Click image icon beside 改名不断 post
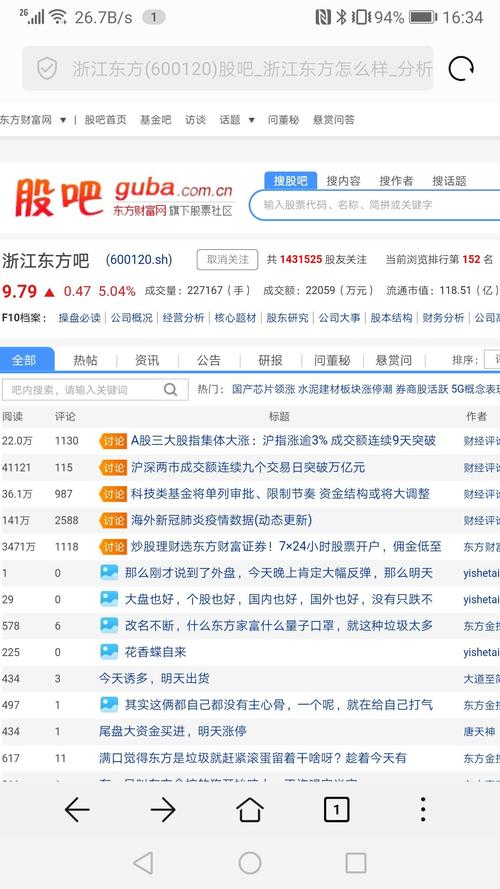 tap(109, 625)
